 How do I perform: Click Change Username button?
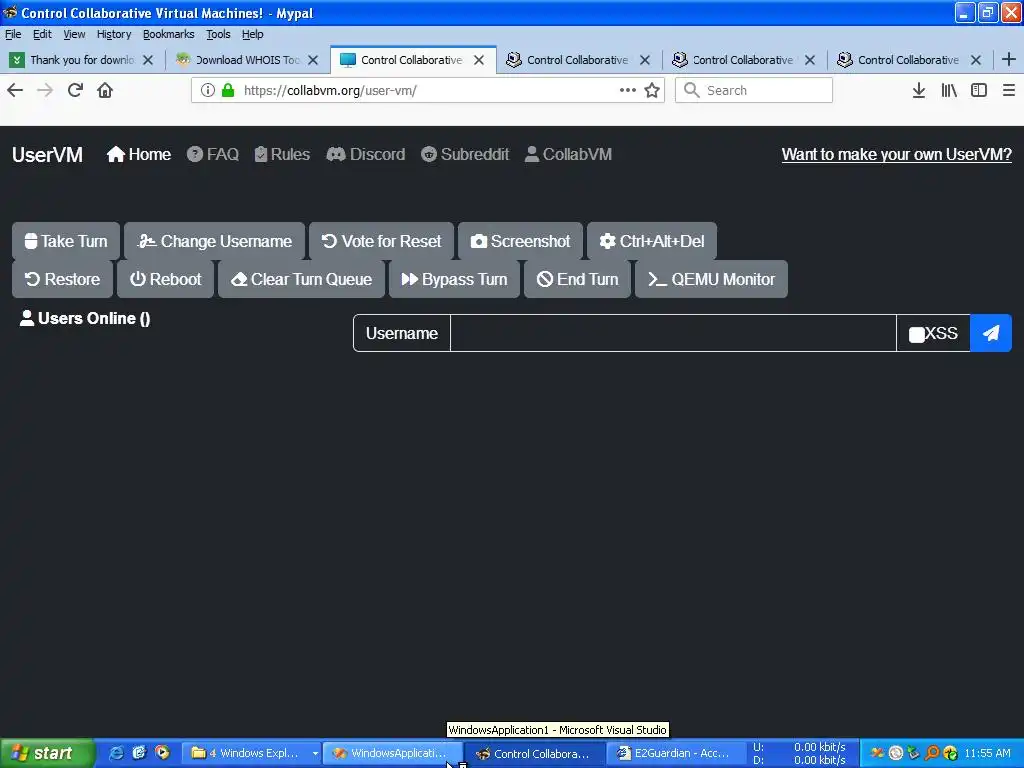point(214,241)
